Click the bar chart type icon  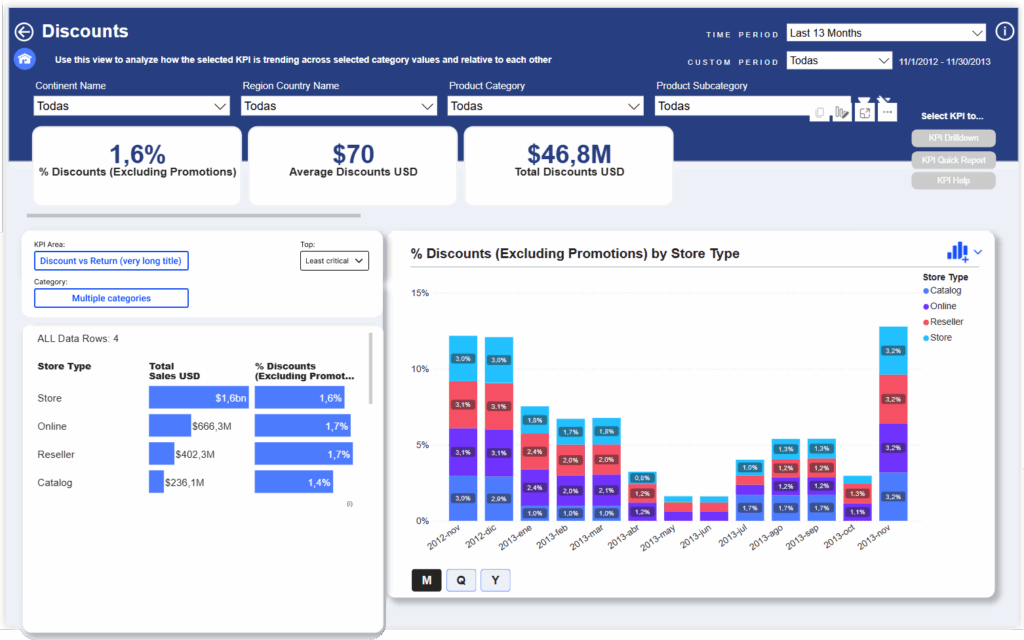tap(957, 252)
